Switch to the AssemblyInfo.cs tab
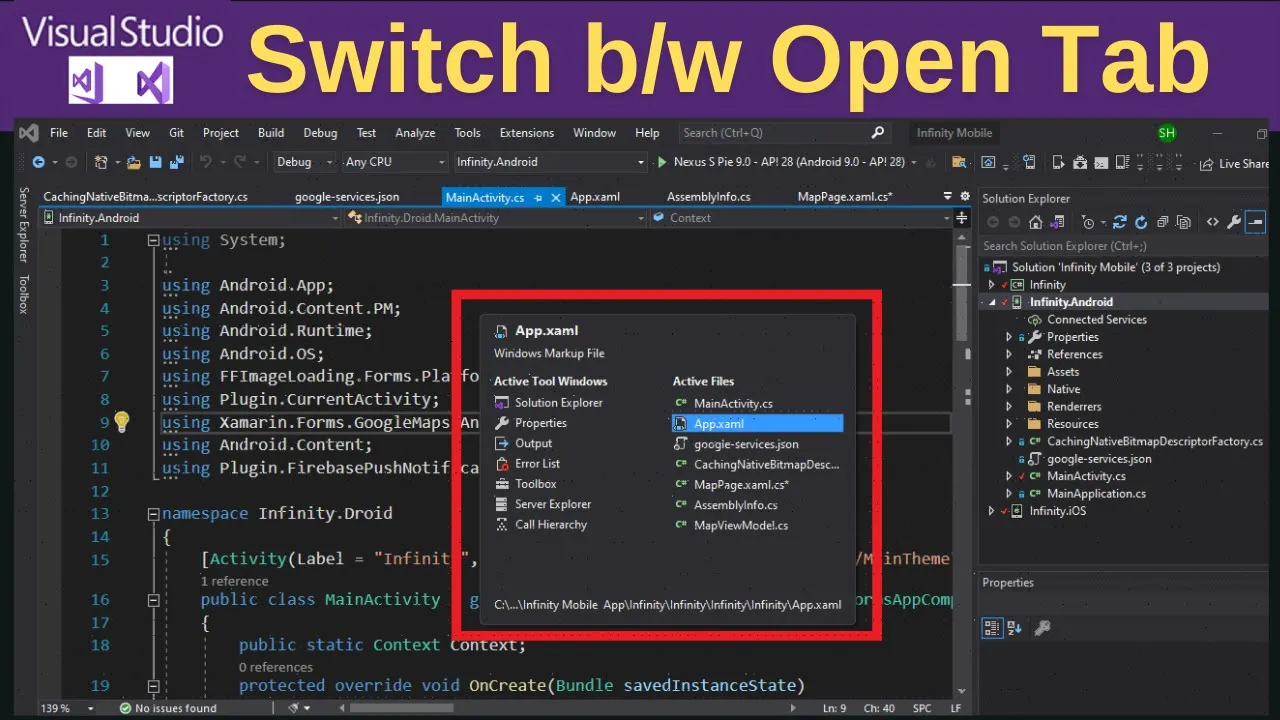The image size is (1280, 720). [x=709, y=197]
